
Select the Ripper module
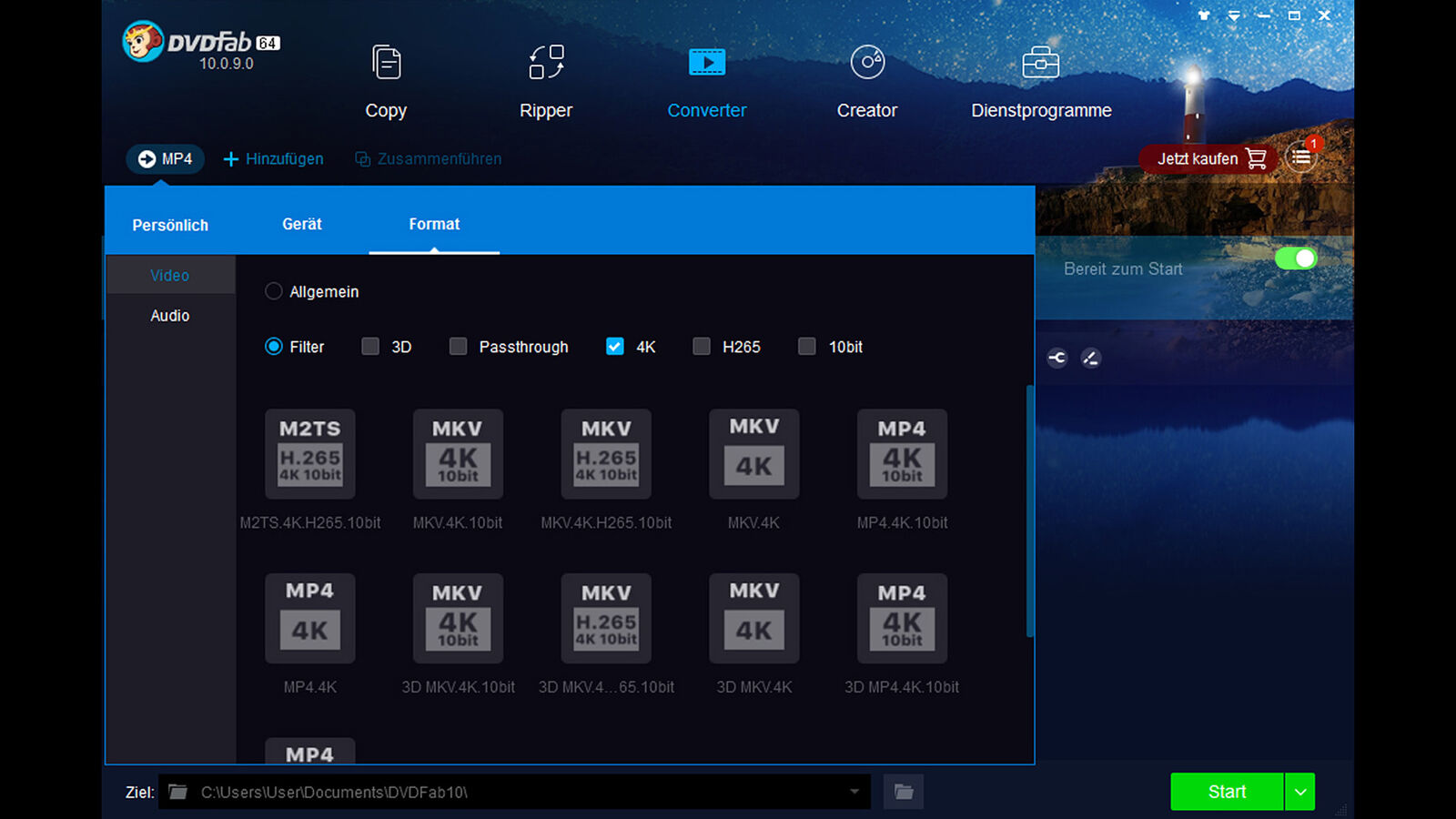tap(545, 82)
